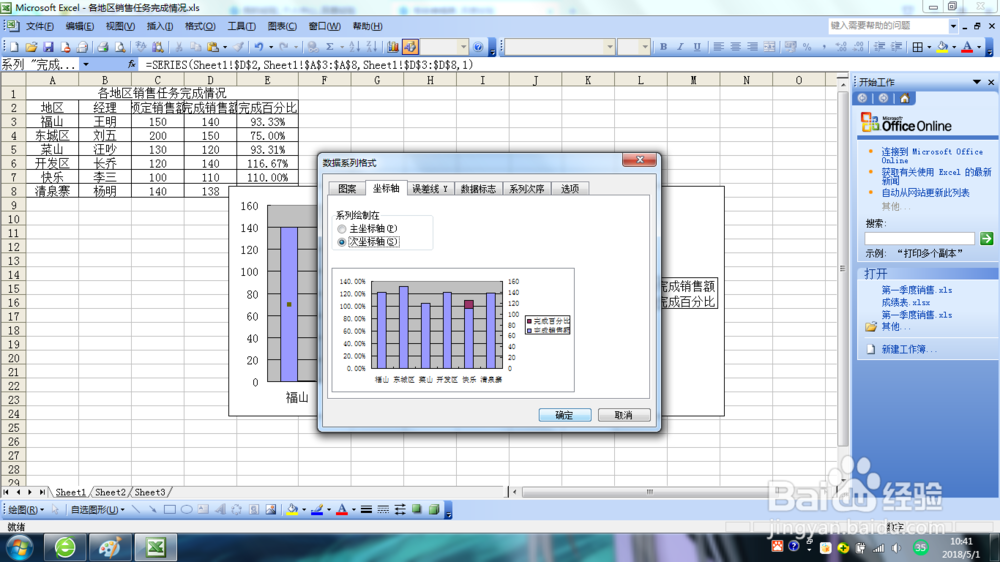
Task: Open Print Preview from toolbar
Action: [x=120, y=47]
